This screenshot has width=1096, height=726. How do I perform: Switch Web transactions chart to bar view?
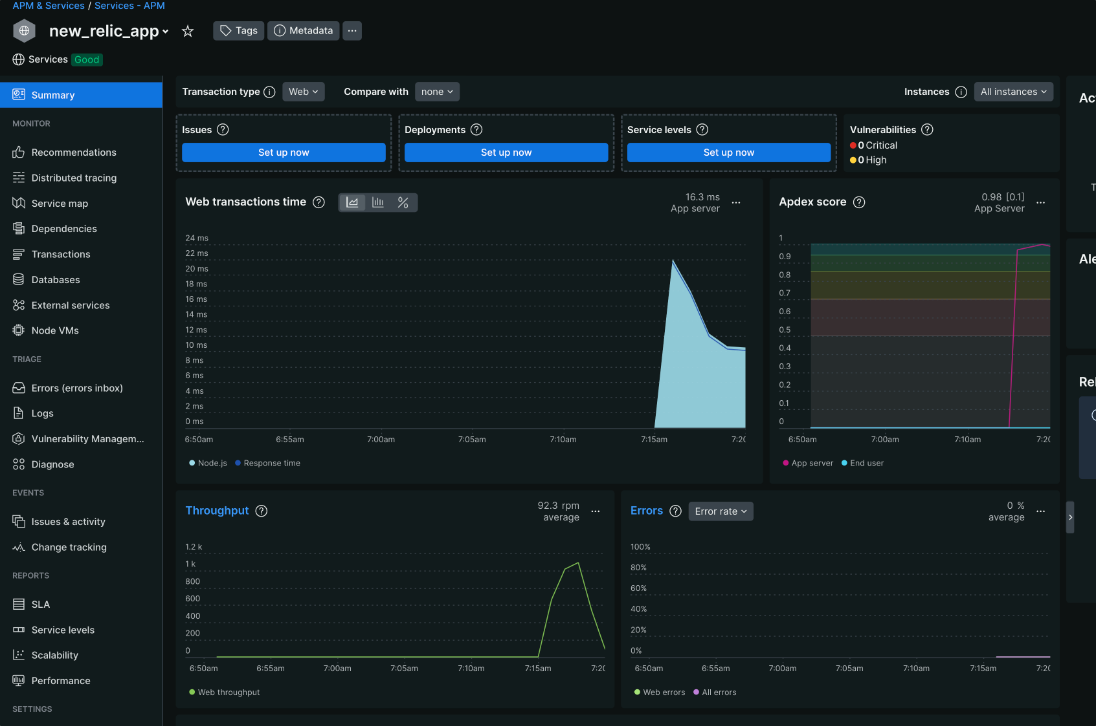click(377, 201)
